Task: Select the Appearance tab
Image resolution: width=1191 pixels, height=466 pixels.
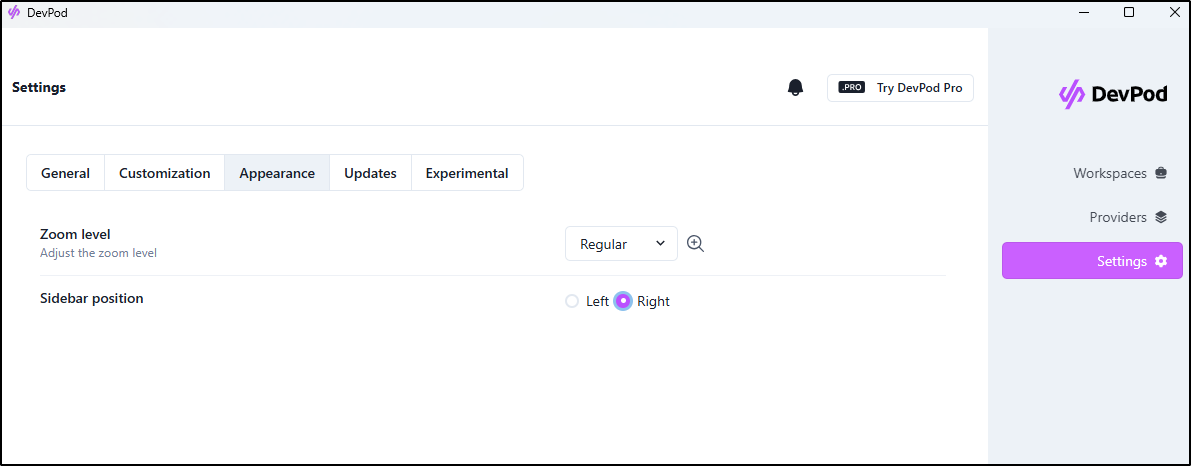Action: pyautogui.click(x=277, y=173)
